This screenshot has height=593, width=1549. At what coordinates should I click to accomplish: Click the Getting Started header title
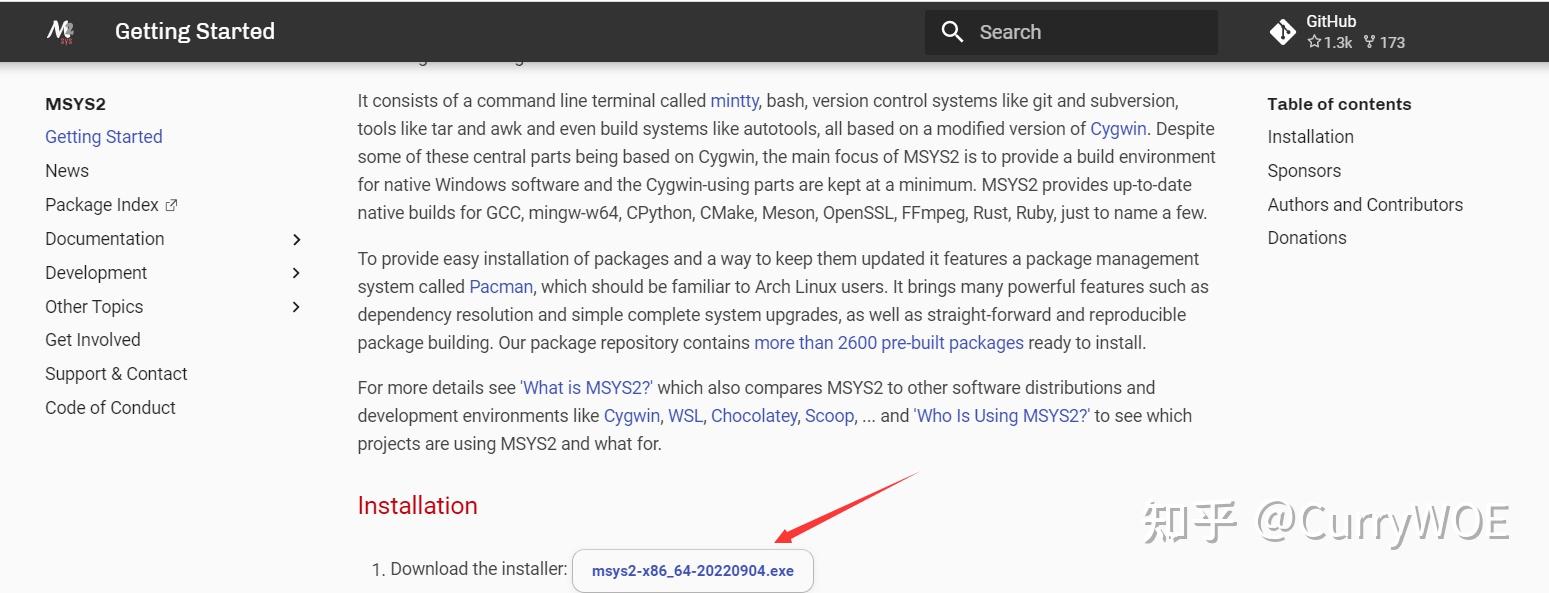point(195,32)
